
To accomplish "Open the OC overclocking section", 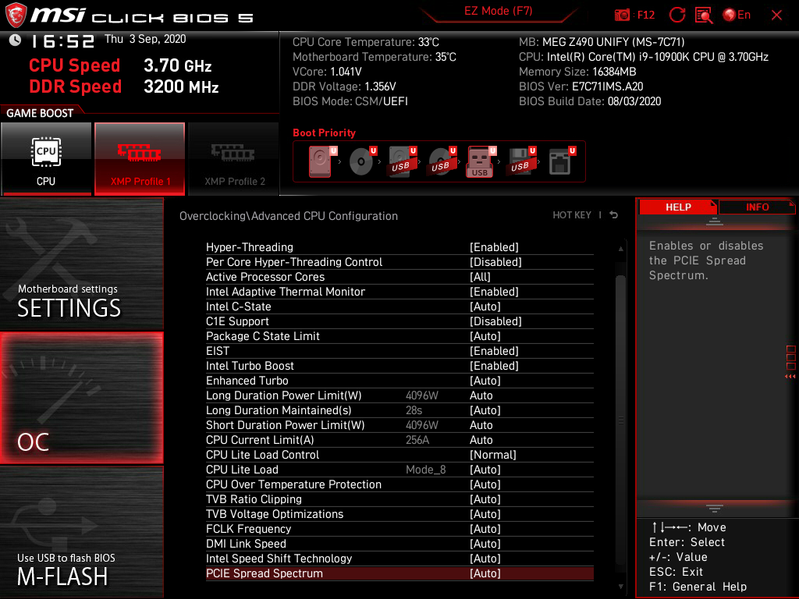I will point(82,398).
